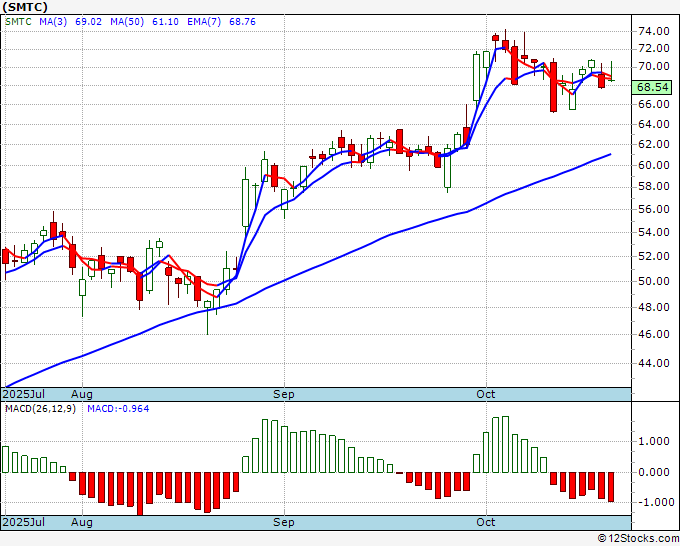
Task: Select the SMTC legend label
Action: pos(18,22)
